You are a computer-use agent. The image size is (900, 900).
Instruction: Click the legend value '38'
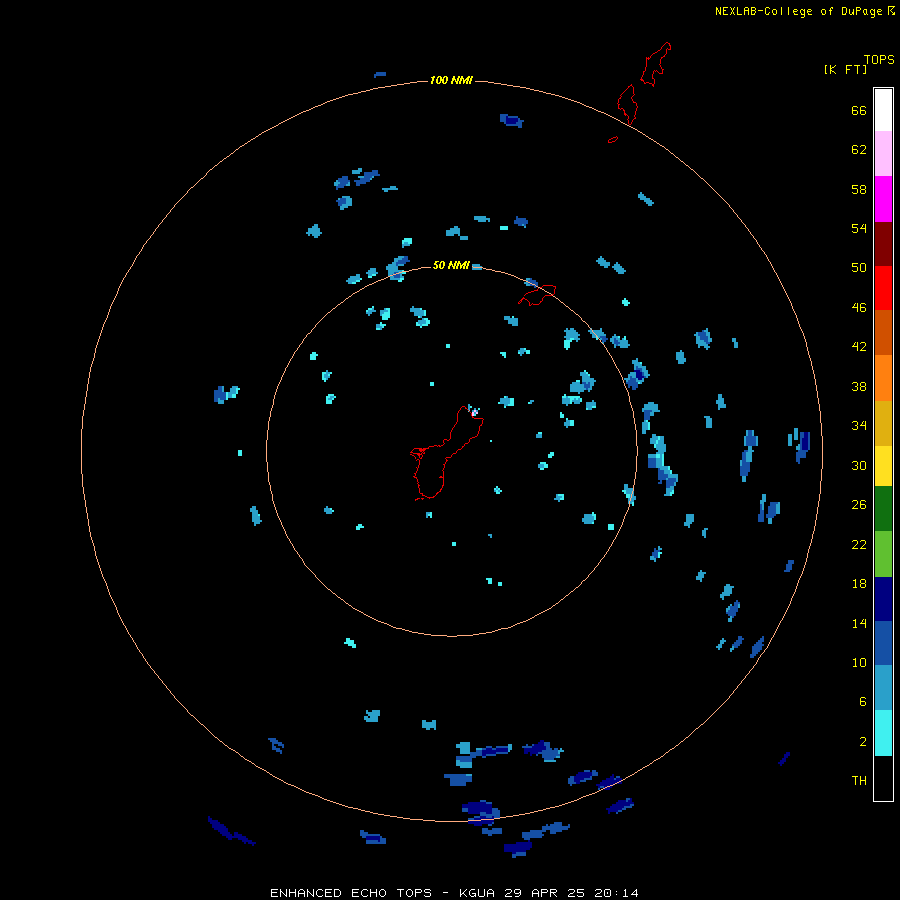[x=859, y=386]
